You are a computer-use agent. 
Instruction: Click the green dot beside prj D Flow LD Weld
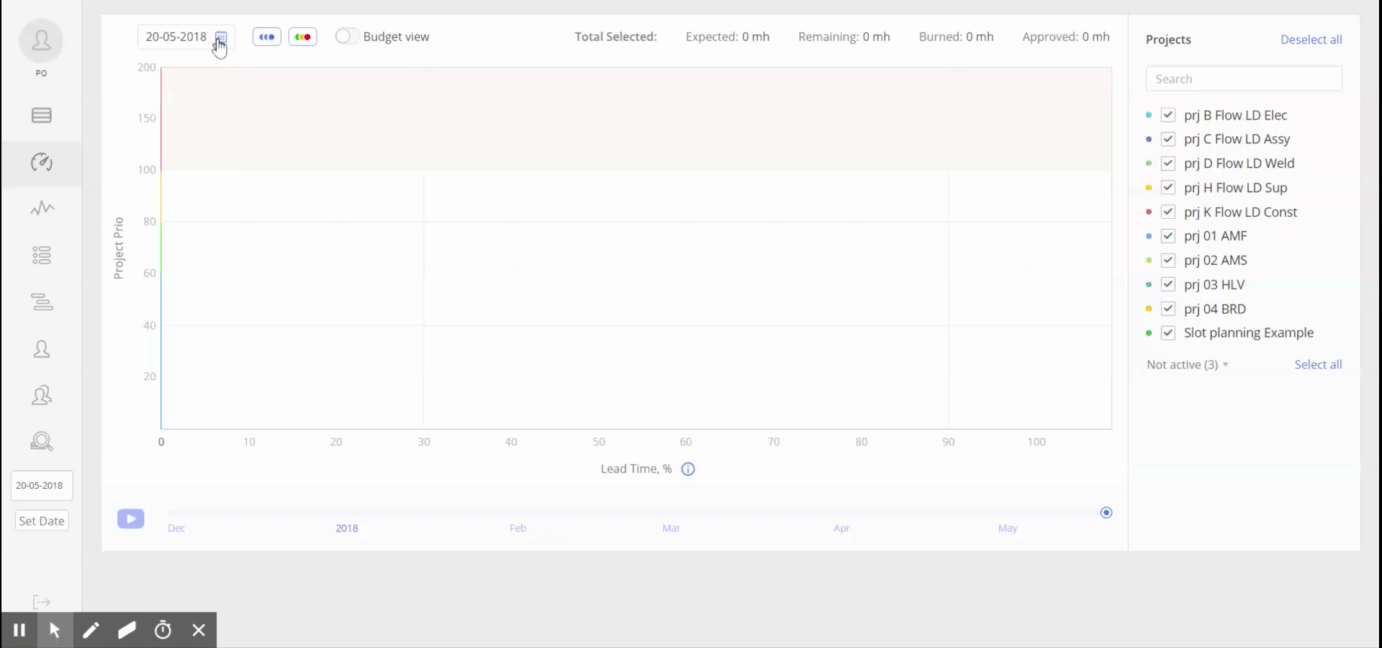coord(1148,163)
